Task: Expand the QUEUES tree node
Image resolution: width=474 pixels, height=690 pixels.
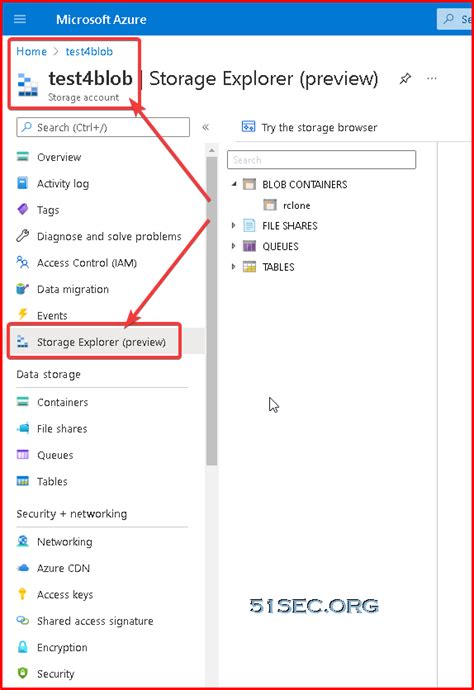Action: 234,246
